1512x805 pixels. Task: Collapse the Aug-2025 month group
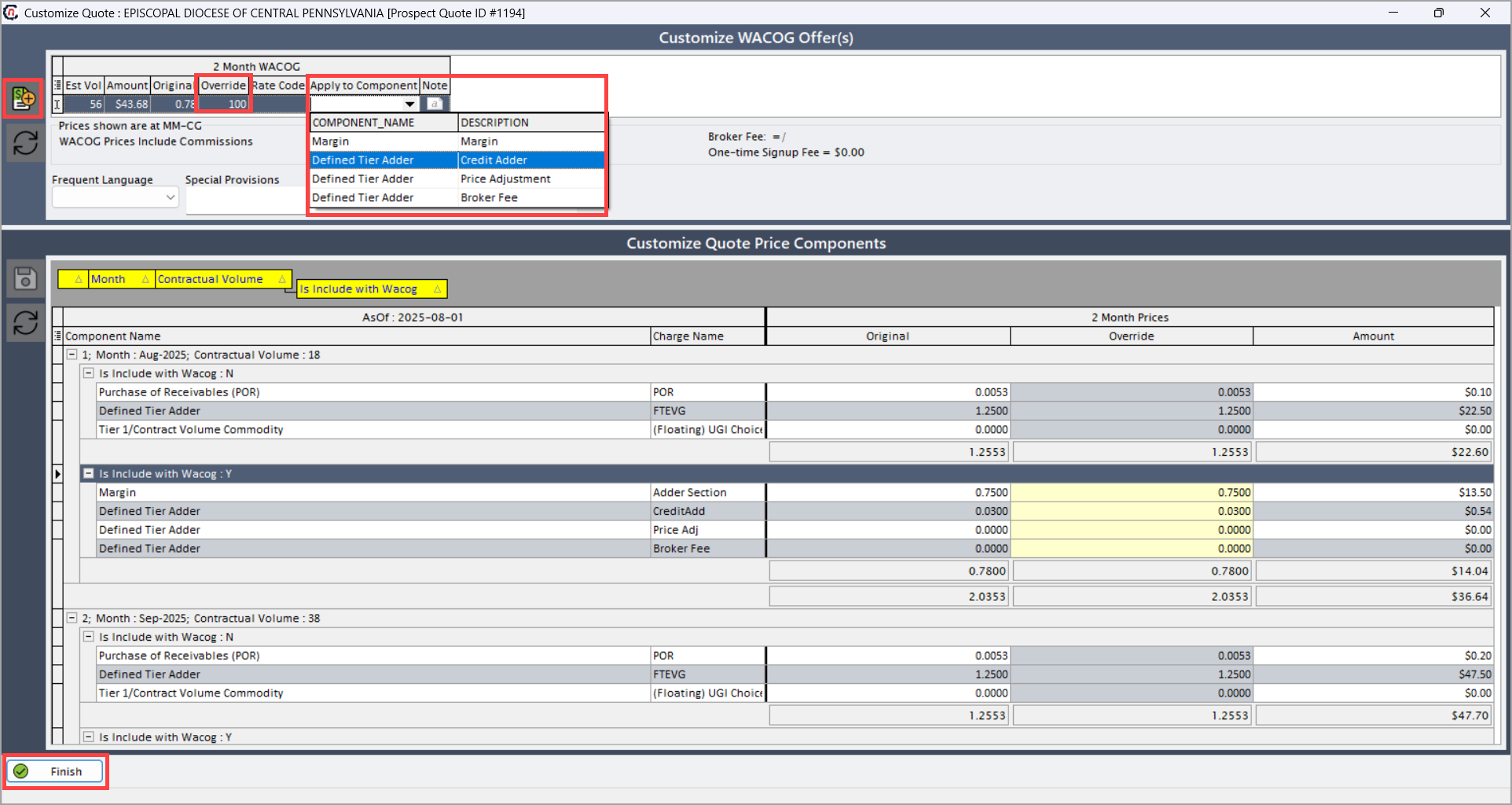72,355
